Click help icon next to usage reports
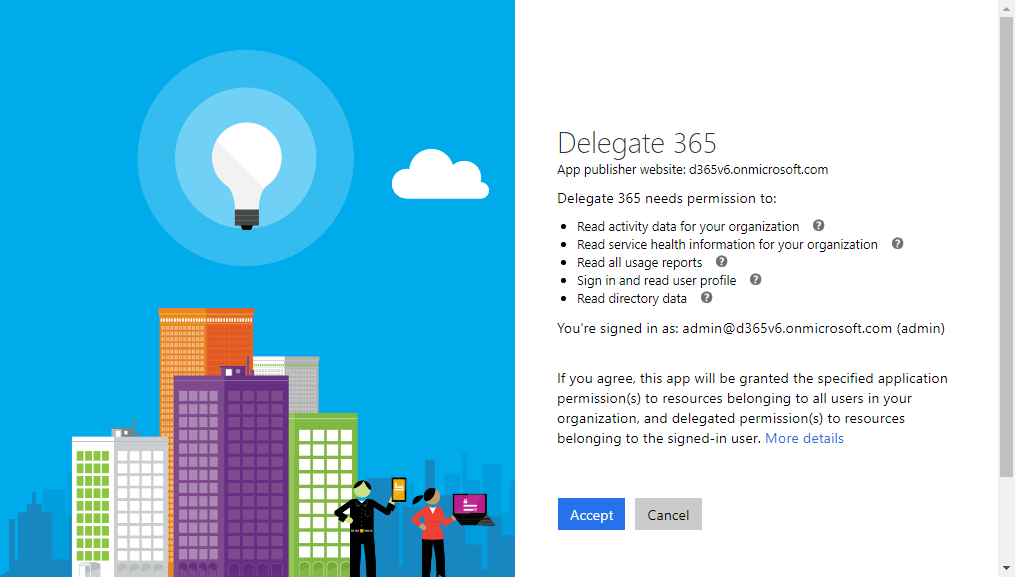 (722, 262)
